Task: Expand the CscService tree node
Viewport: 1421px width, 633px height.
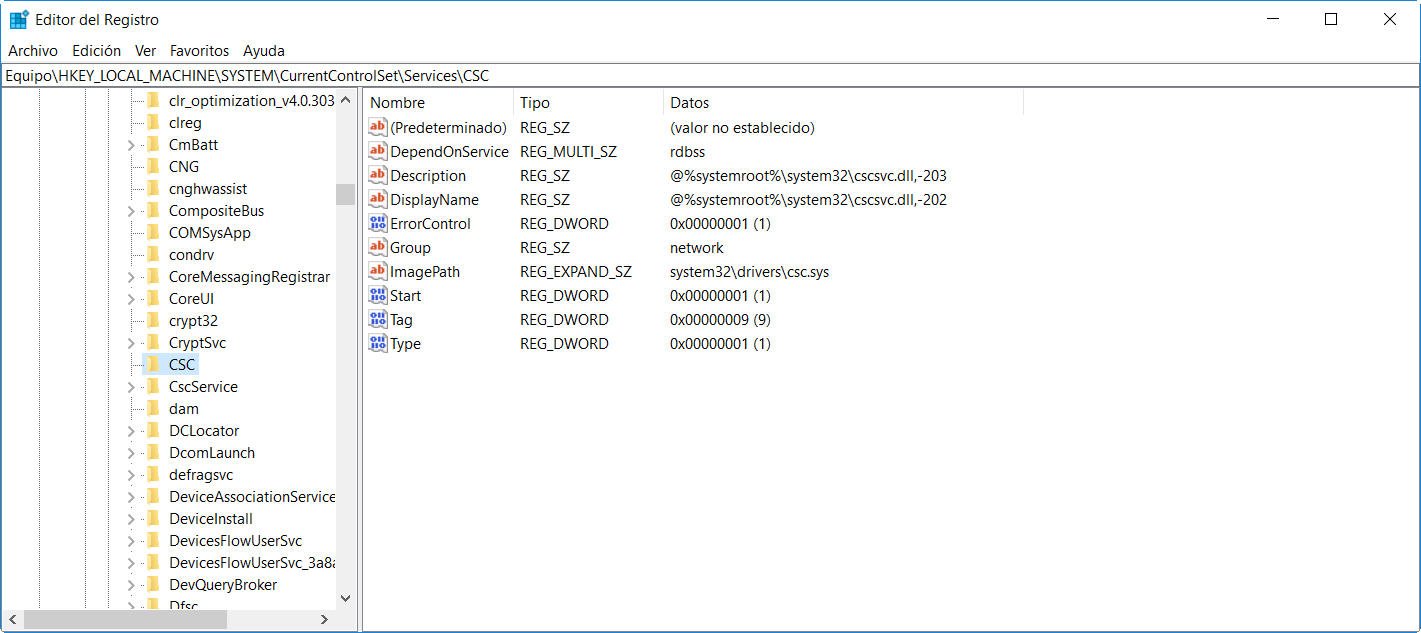Action: pyautogui.click(x=131, y=387)
